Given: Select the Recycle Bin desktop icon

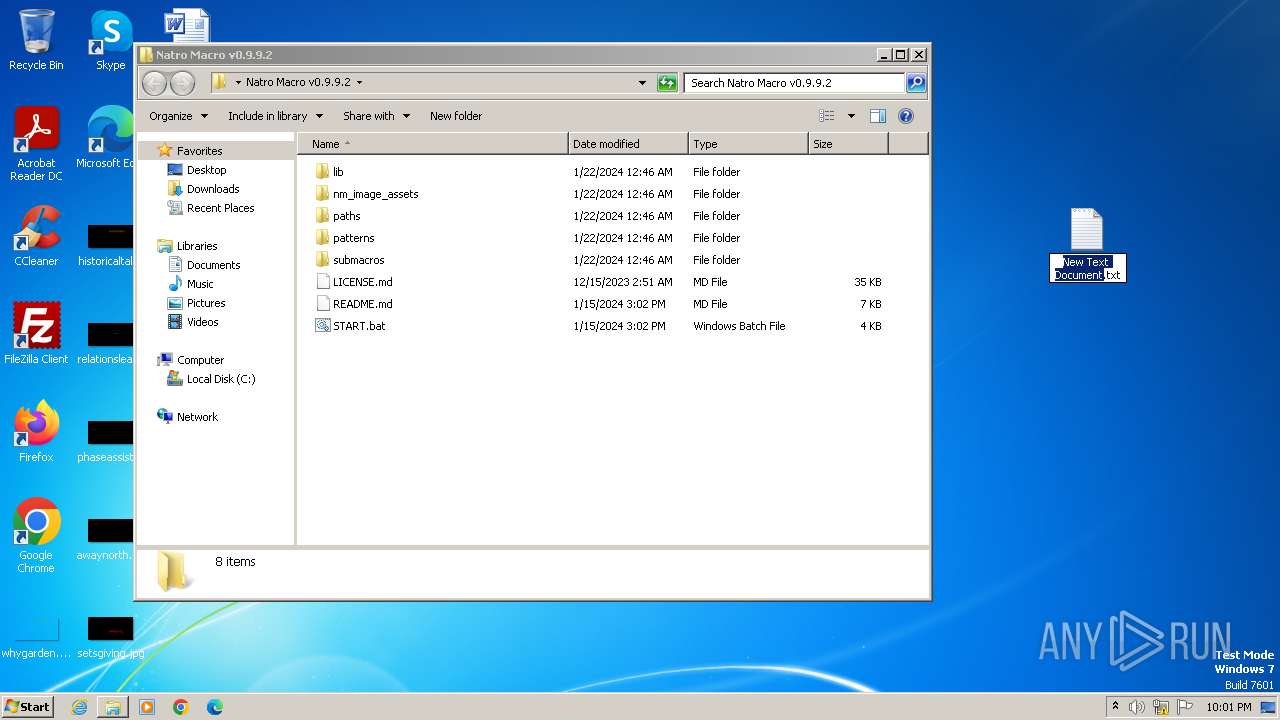Looking at the screenshot, I should click(36, 40).
